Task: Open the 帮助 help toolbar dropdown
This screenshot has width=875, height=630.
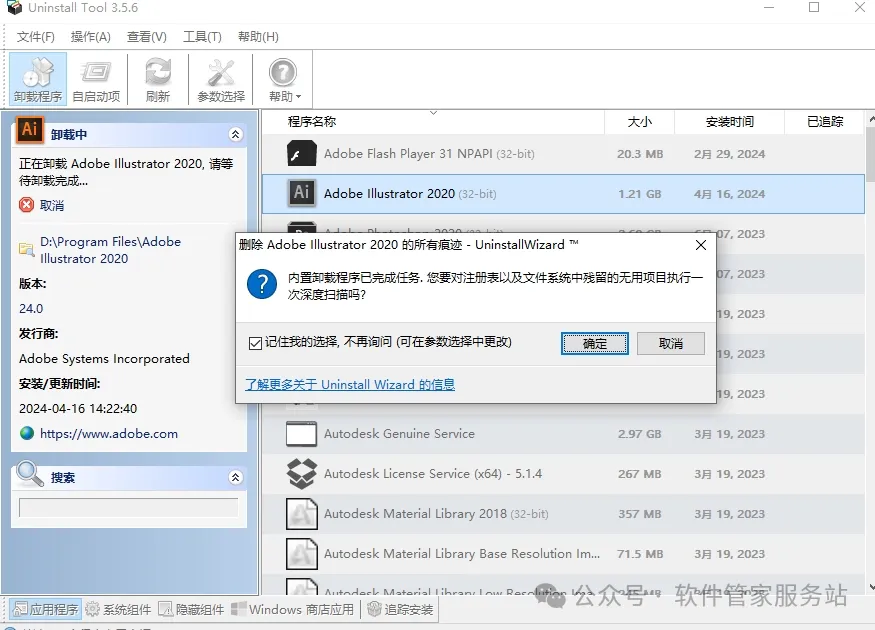Action: click(284, 79)
